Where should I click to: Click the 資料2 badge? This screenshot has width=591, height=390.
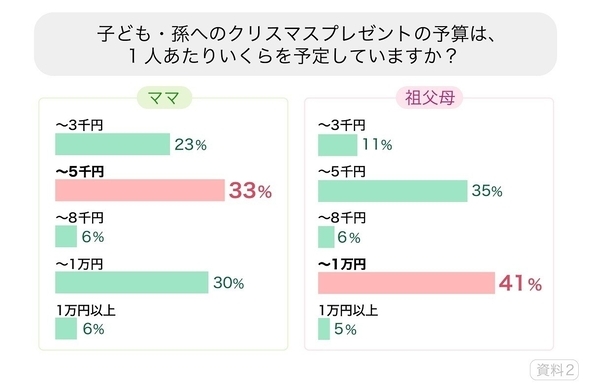click(x=554, y=370)
